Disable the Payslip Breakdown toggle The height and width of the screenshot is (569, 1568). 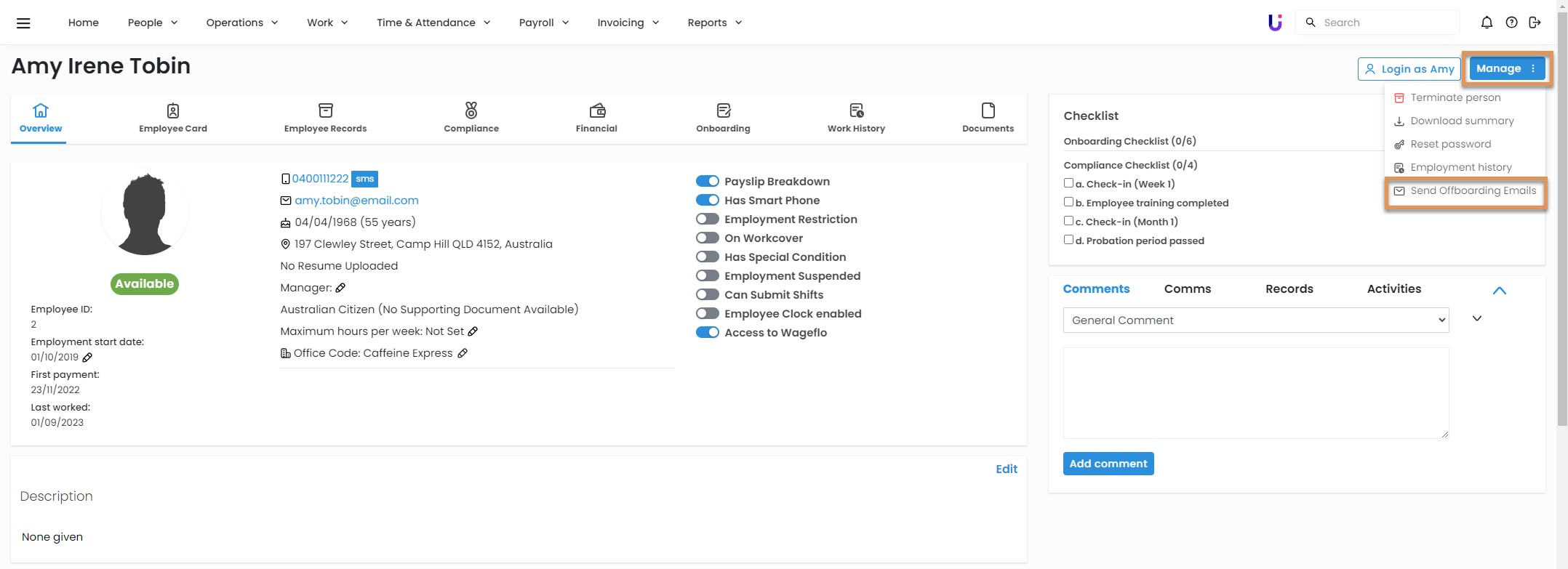click(x=707, y=182)
